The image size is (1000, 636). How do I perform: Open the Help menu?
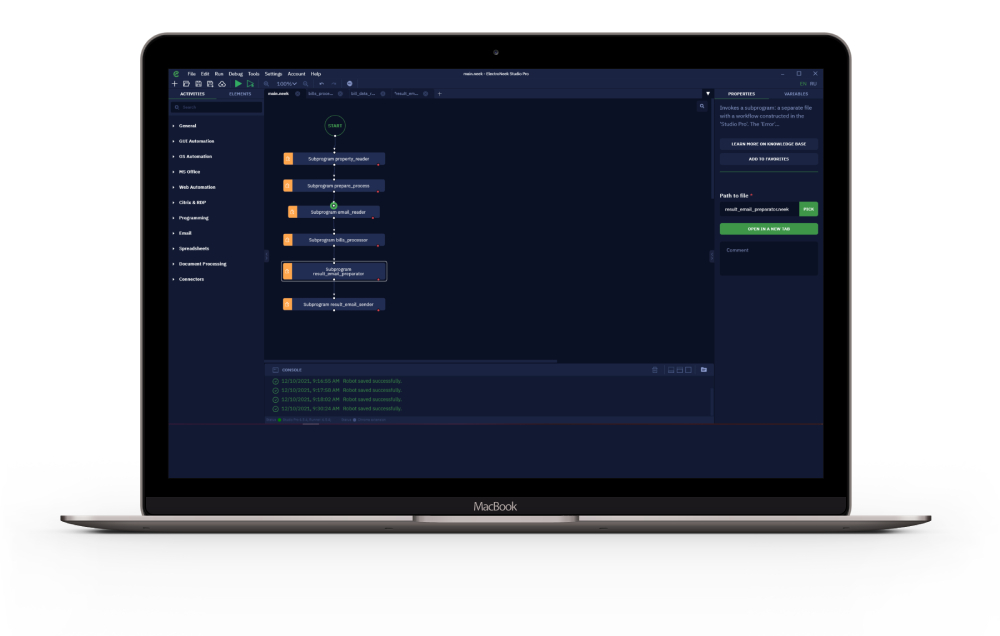(316, 74)
